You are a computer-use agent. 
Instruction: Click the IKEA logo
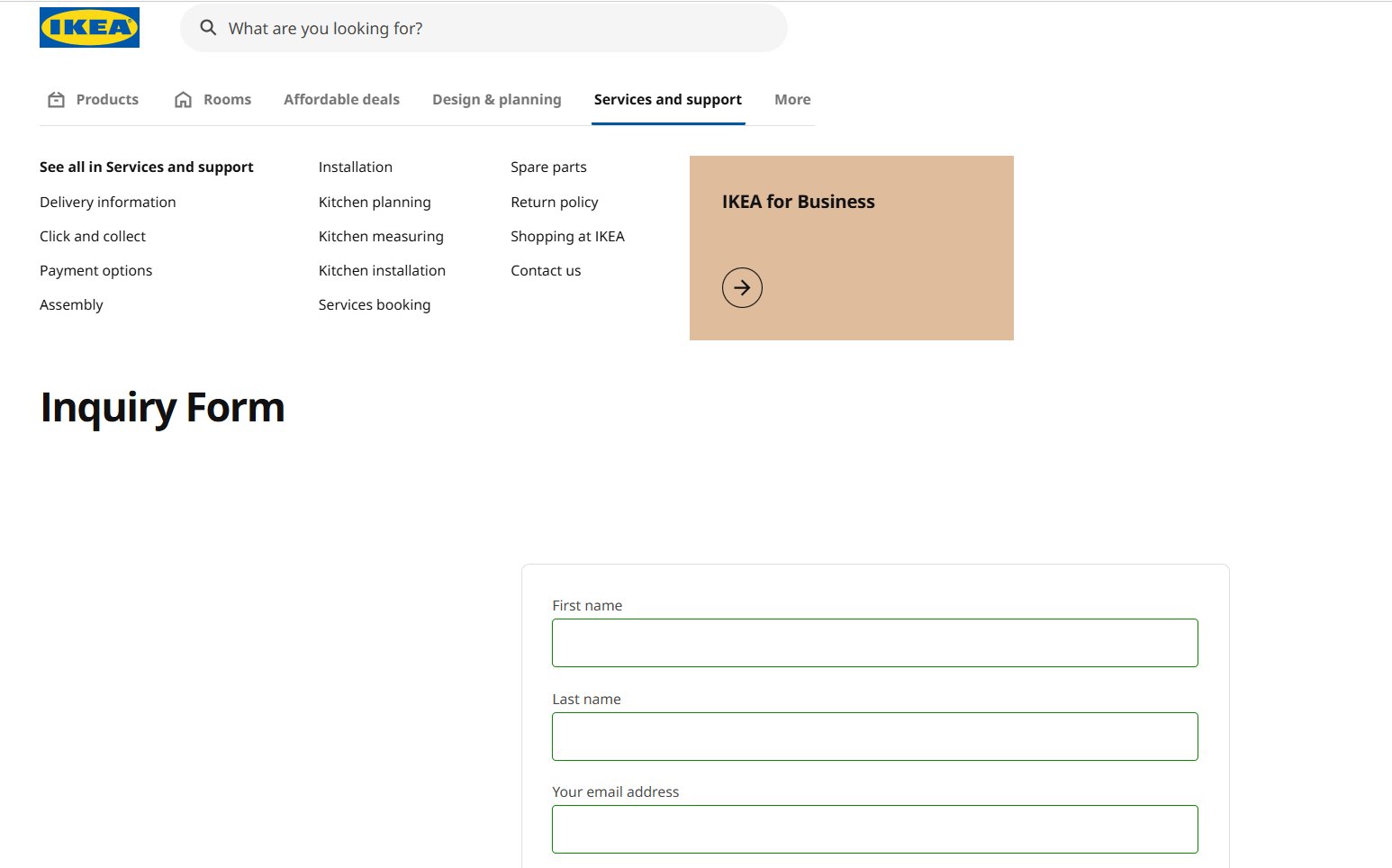tap(88, 27)
